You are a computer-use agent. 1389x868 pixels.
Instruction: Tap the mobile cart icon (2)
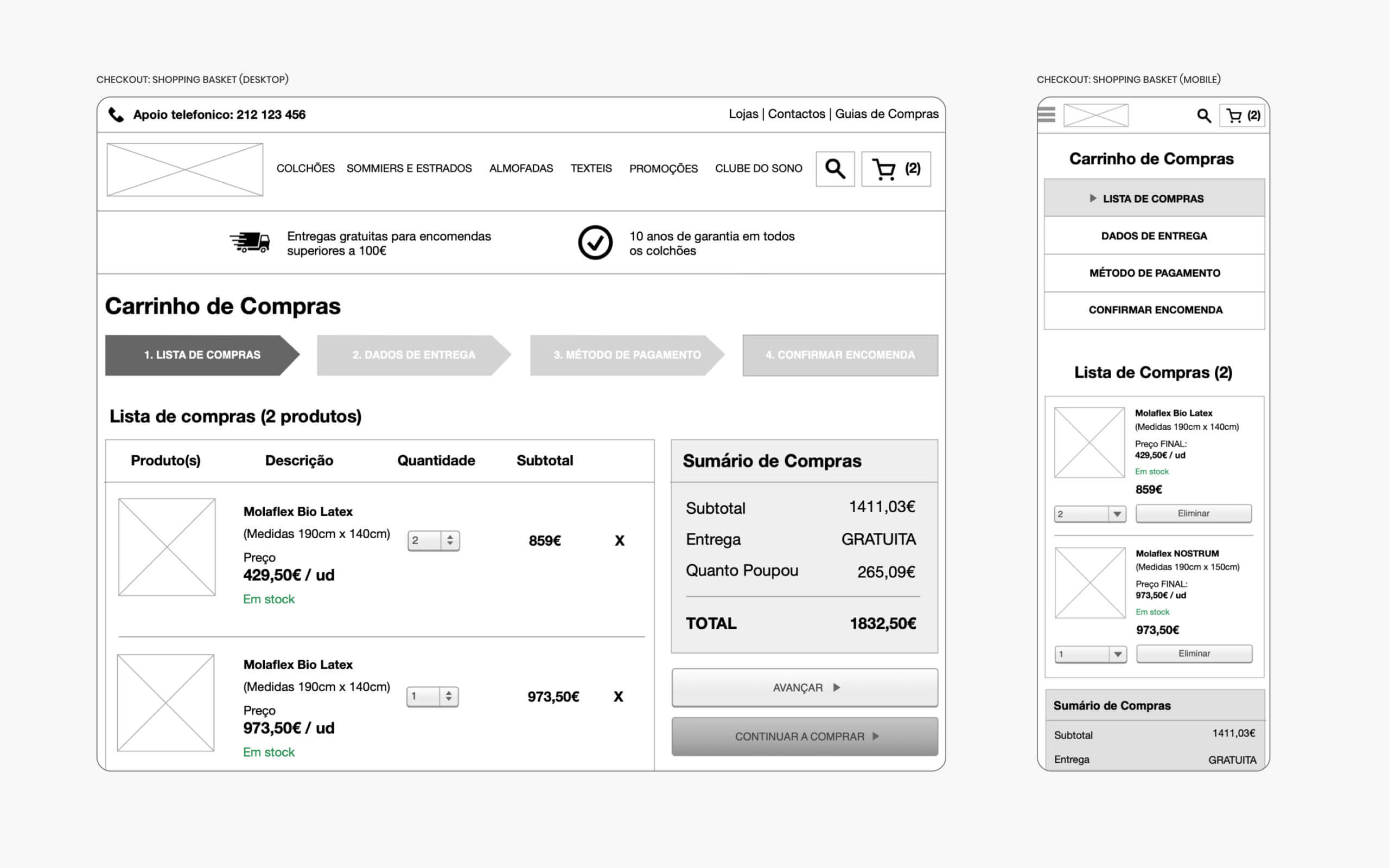coord(1243,116)
